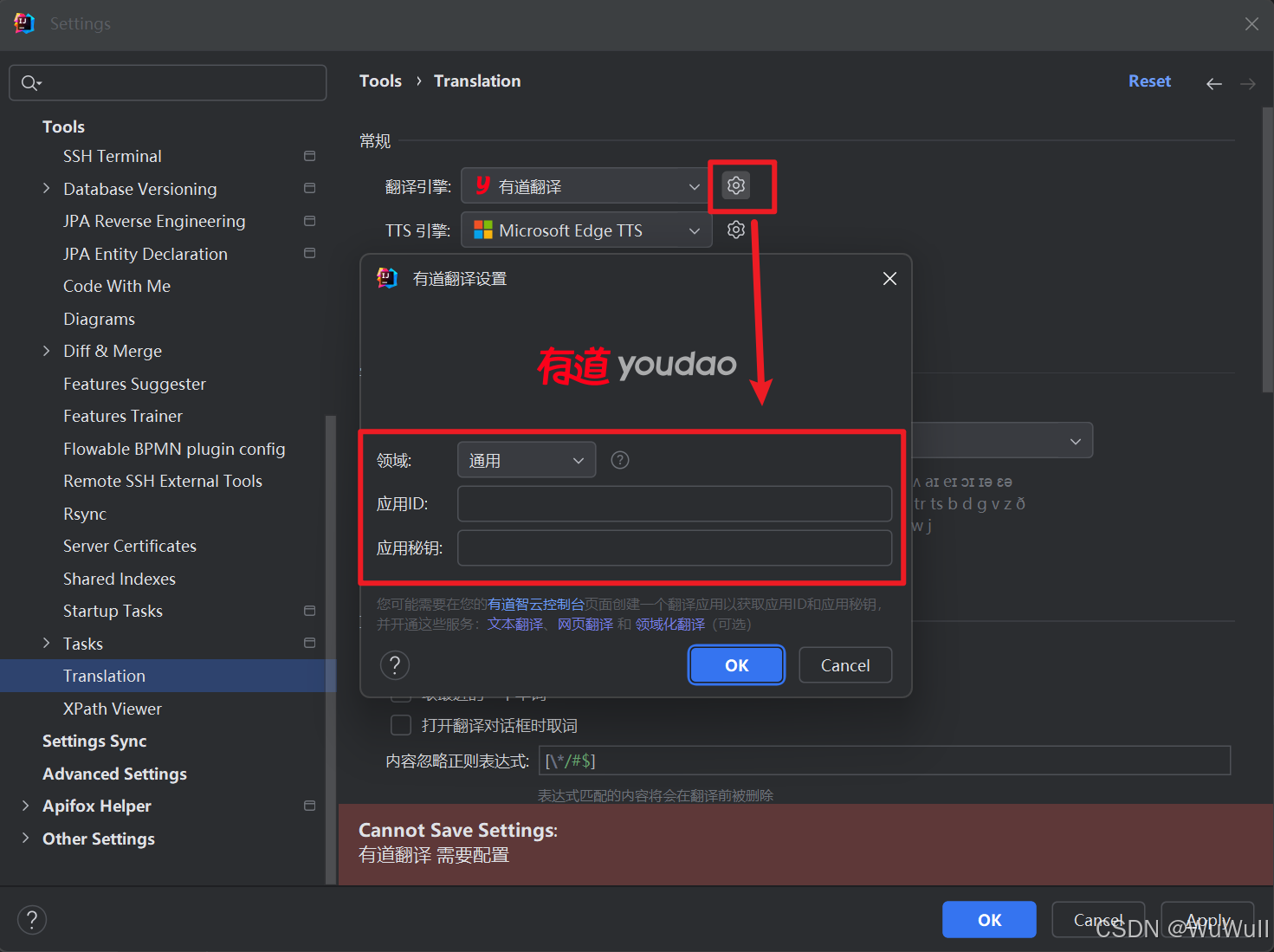
Task: Open help in the Youdao settings dialog
Action: (x=395, y=665)
